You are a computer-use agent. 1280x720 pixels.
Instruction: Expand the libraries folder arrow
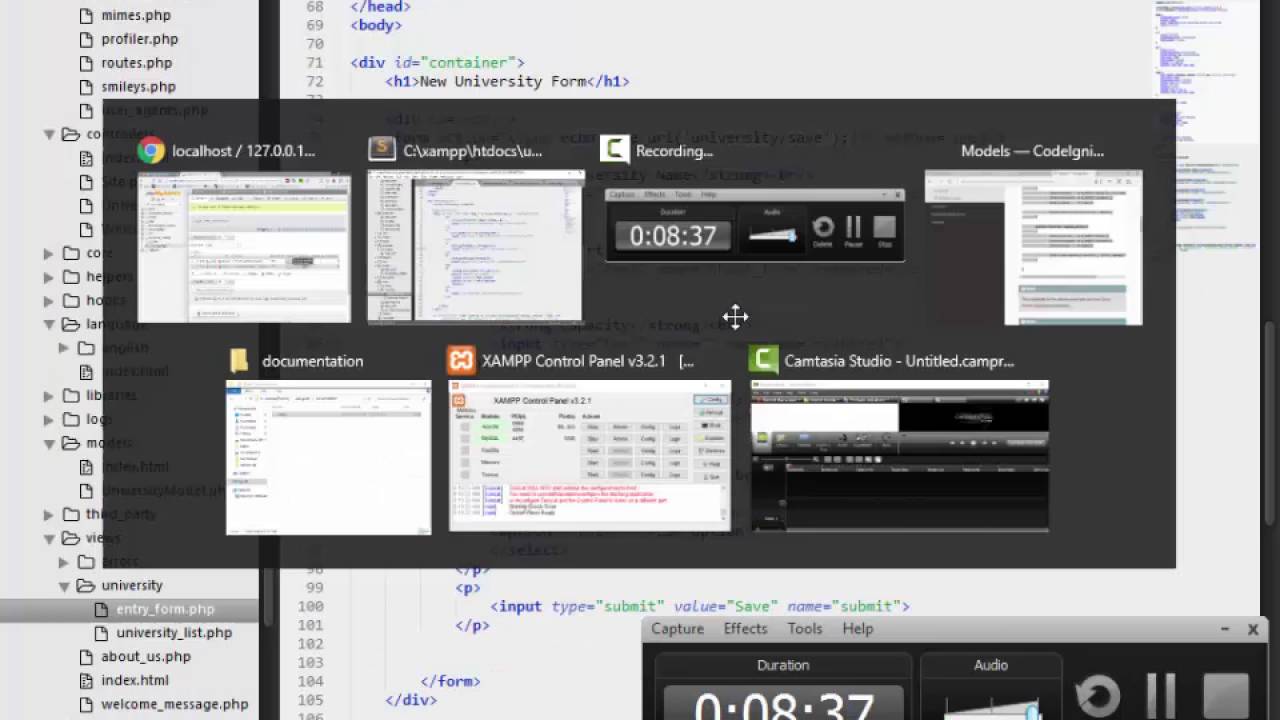click(49, 396)
